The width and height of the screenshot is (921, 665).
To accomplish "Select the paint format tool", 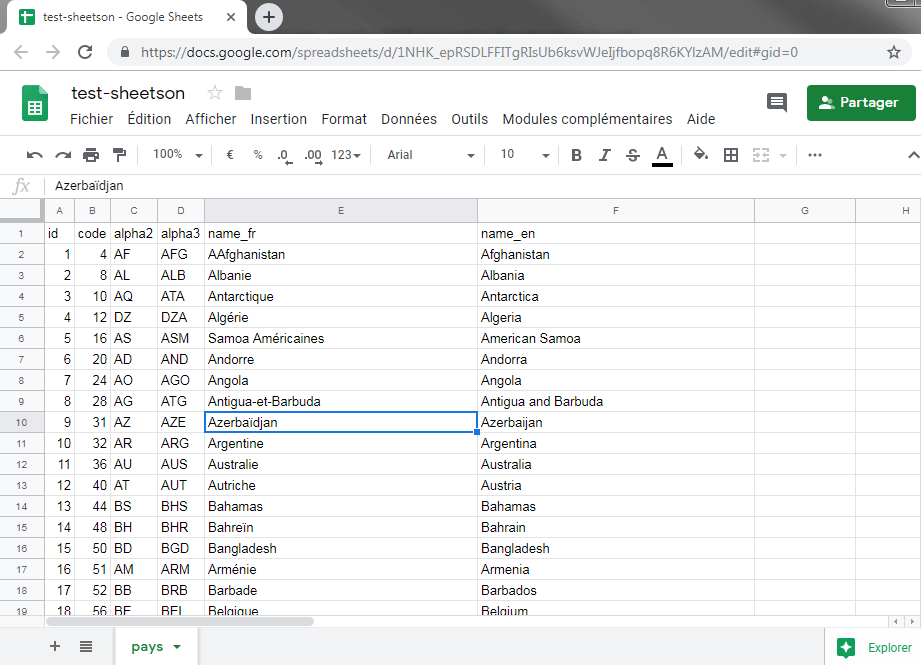I will [120, 155].
